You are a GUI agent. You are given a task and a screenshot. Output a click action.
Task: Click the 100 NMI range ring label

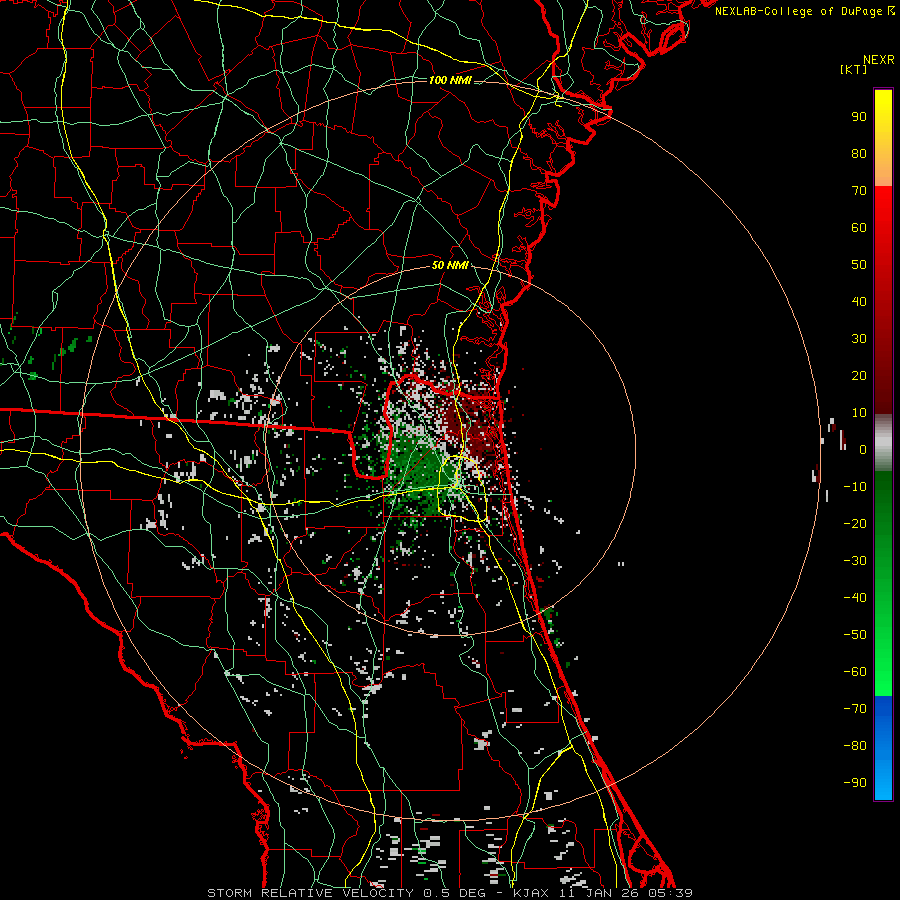coord(450,80)
